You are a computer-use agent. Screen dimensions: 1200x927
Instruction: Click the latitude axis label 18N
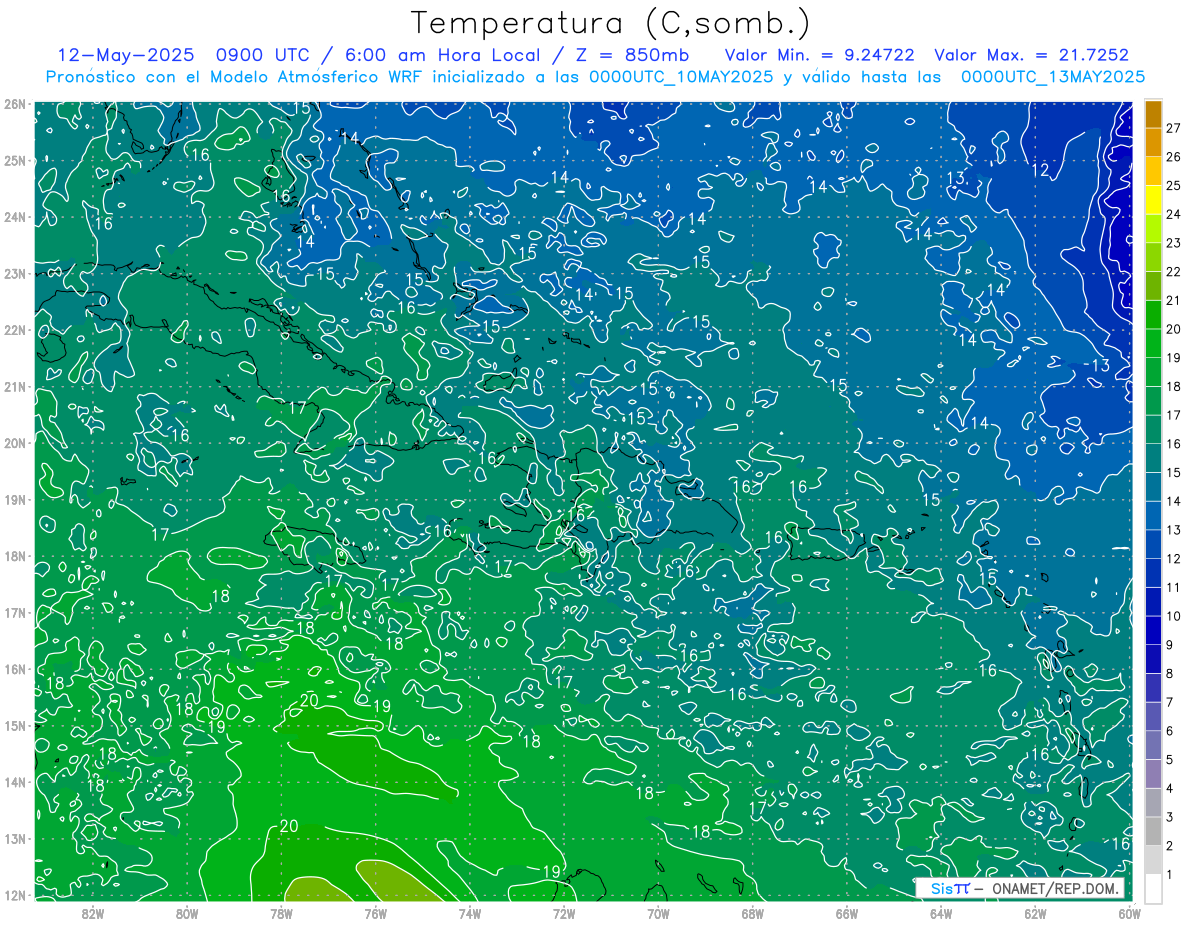click(15, 557)
